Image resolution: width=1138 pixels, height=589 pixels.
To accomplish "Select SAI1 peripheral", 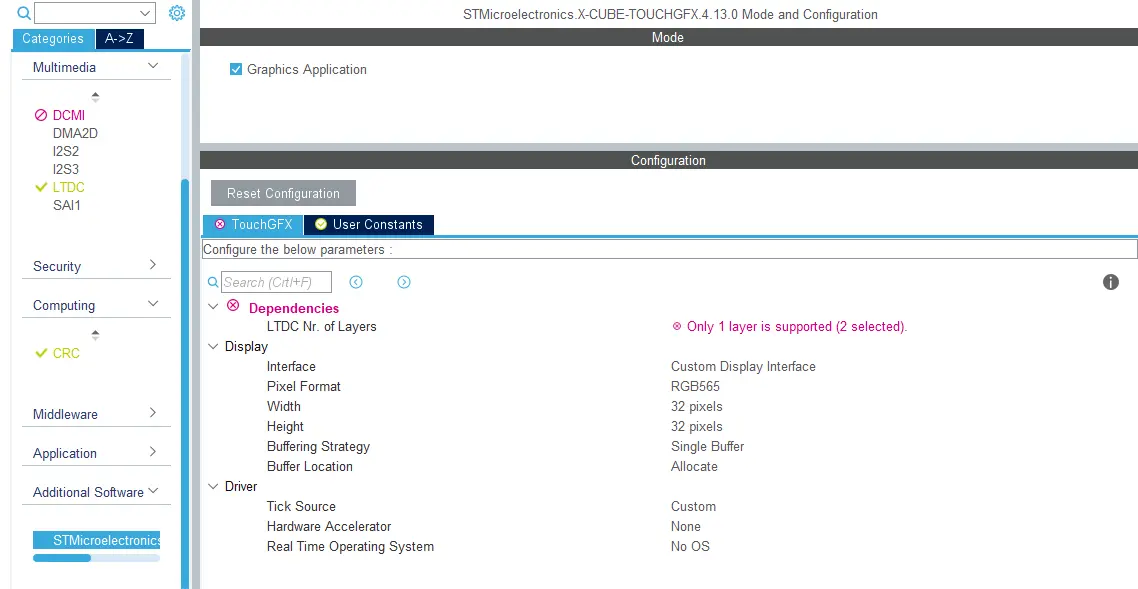I will pyautogui.click(x=67, y=205).
